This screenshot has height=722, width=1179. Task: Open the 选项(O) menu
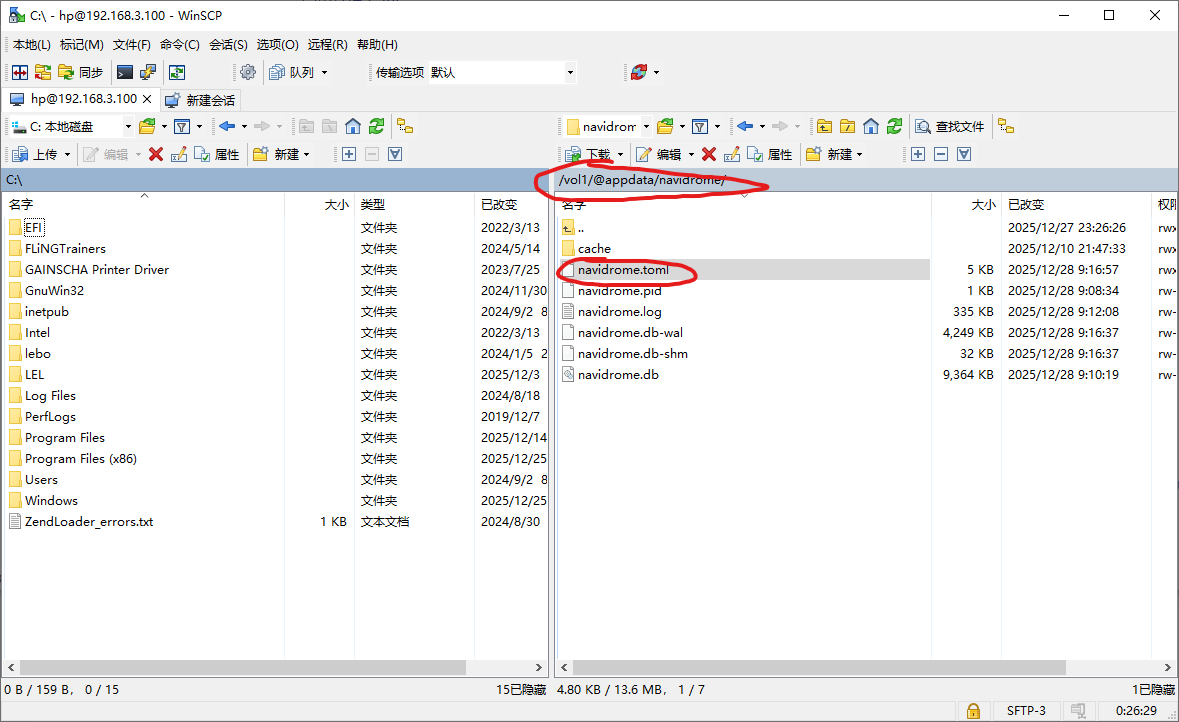277,44
